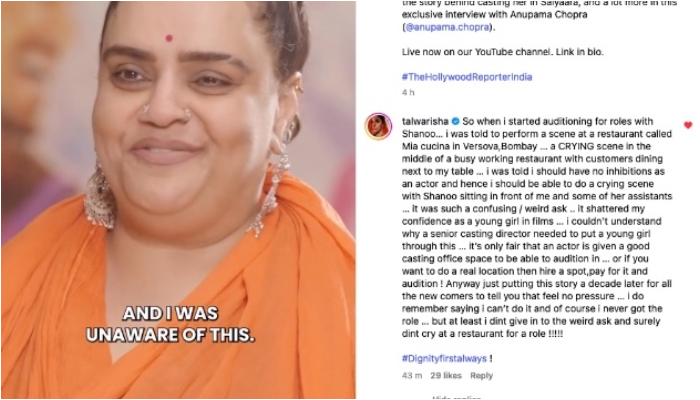View the 29 likes on the comment
Viewport: 700px width, 400px height.
click(x=446, y=376)
